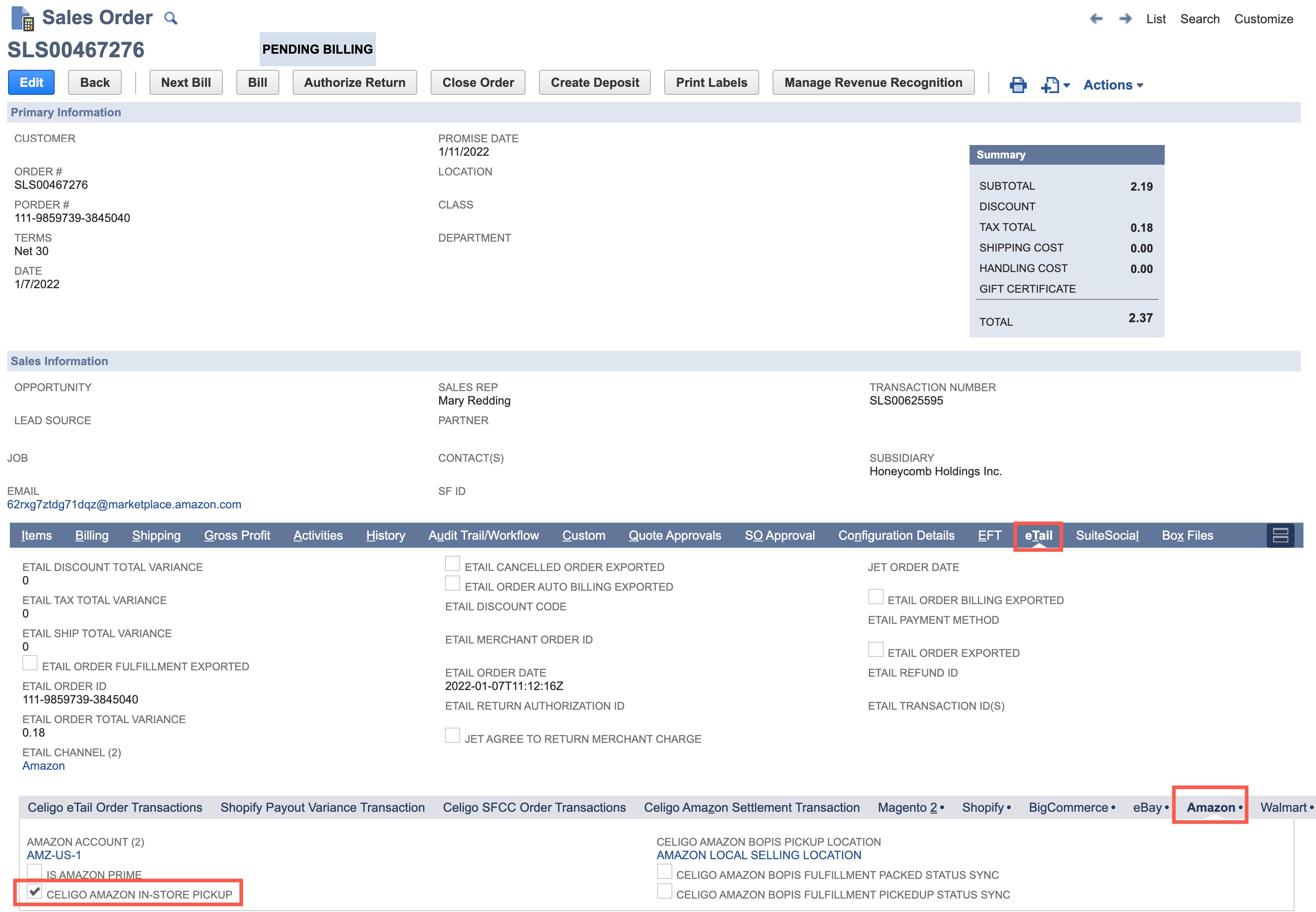Open the Search link at top right
Screen dimensions: 1316x912
coord(1200,19)
